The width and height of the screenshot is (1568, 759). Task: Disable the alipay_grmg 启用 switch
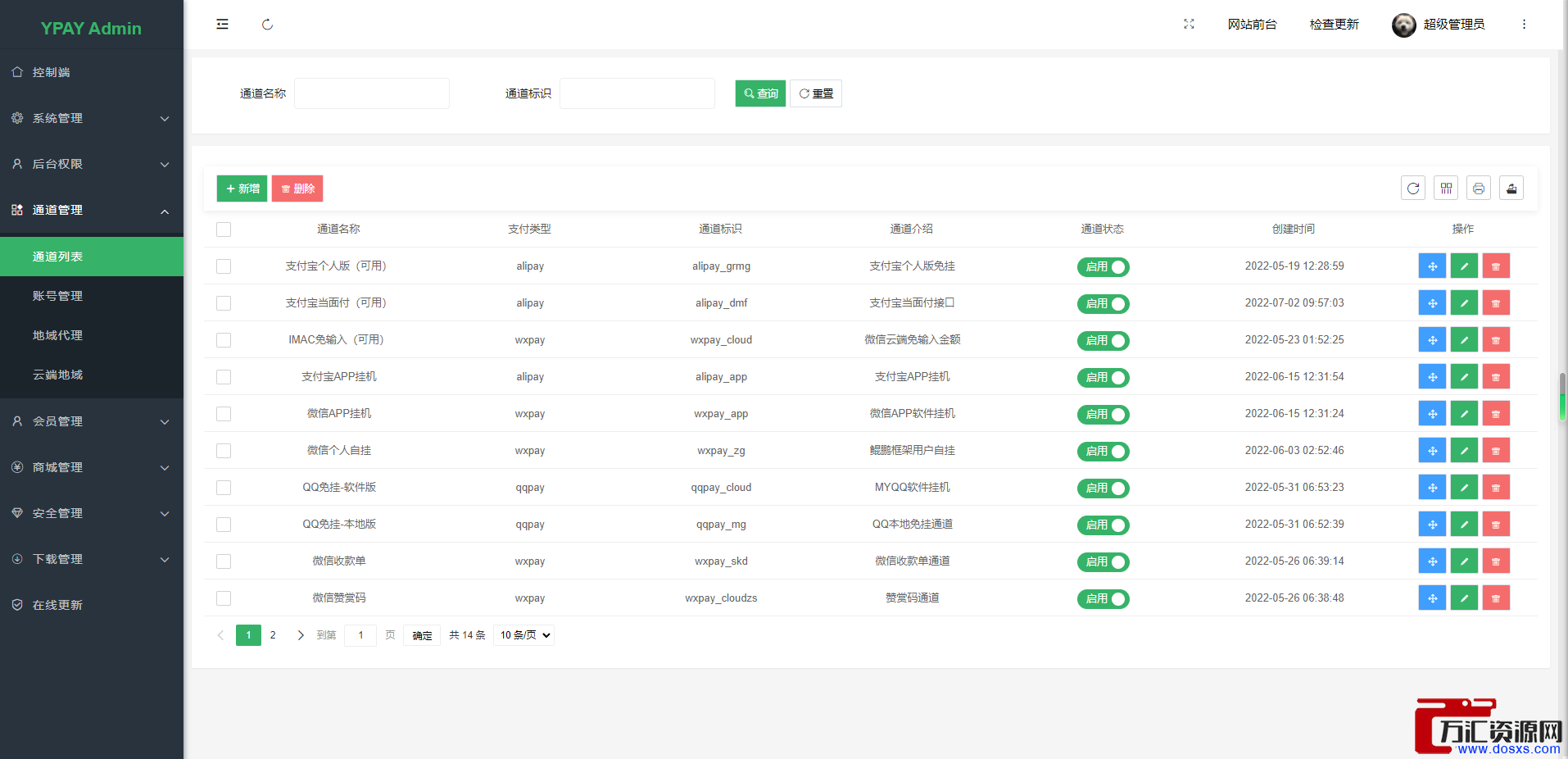1103,267
